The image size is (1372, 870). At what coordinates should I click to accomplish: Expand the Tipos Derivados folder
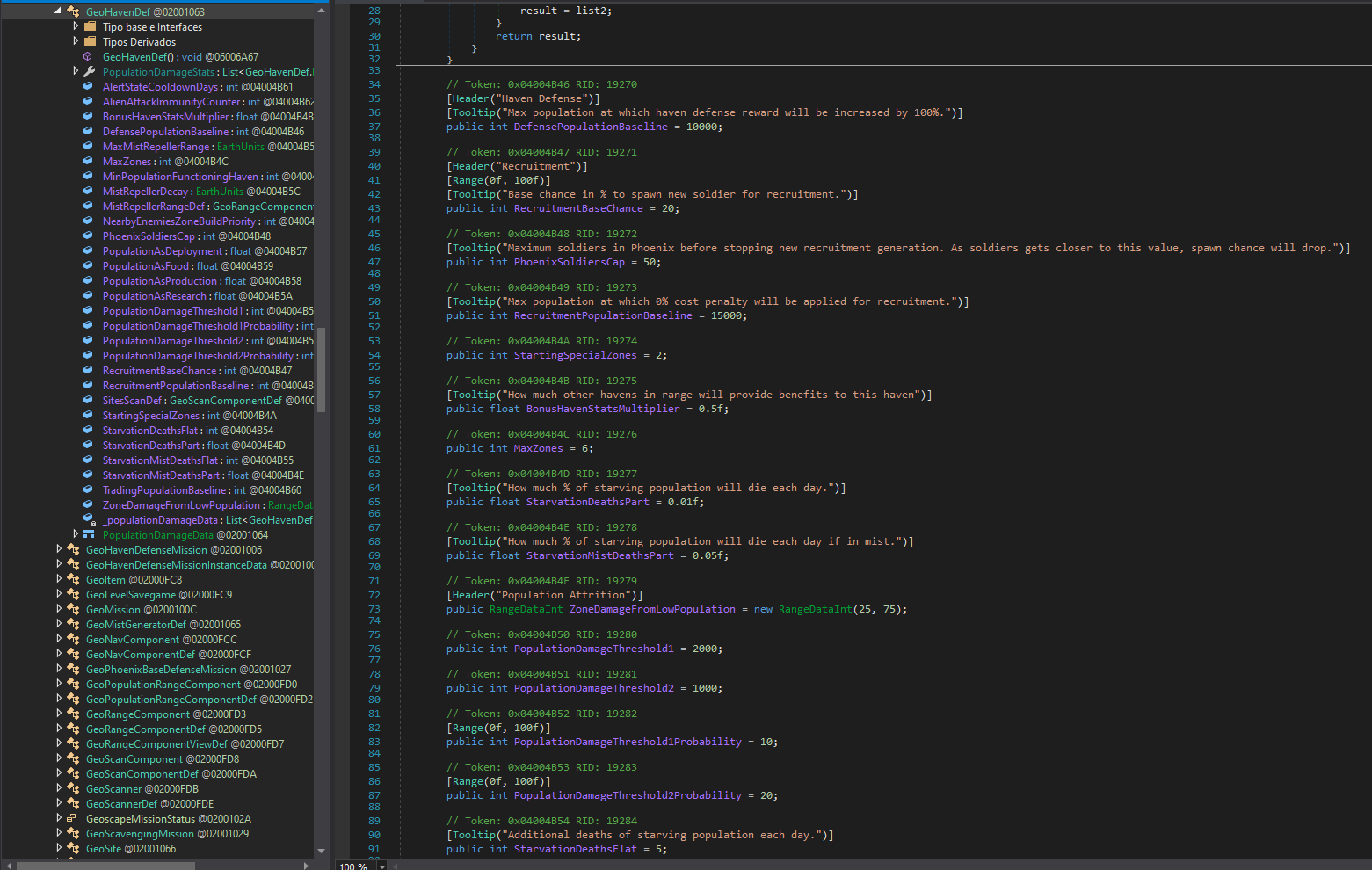click(x=76, y=41)
